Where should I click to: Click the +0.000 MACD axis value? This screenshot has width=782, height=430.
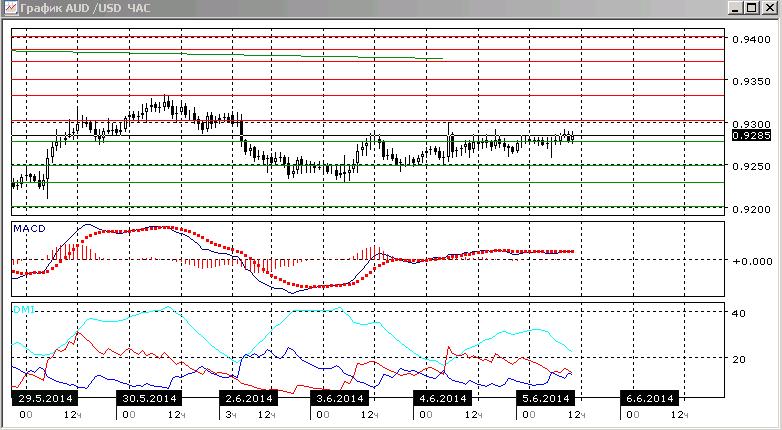(751, 260)
